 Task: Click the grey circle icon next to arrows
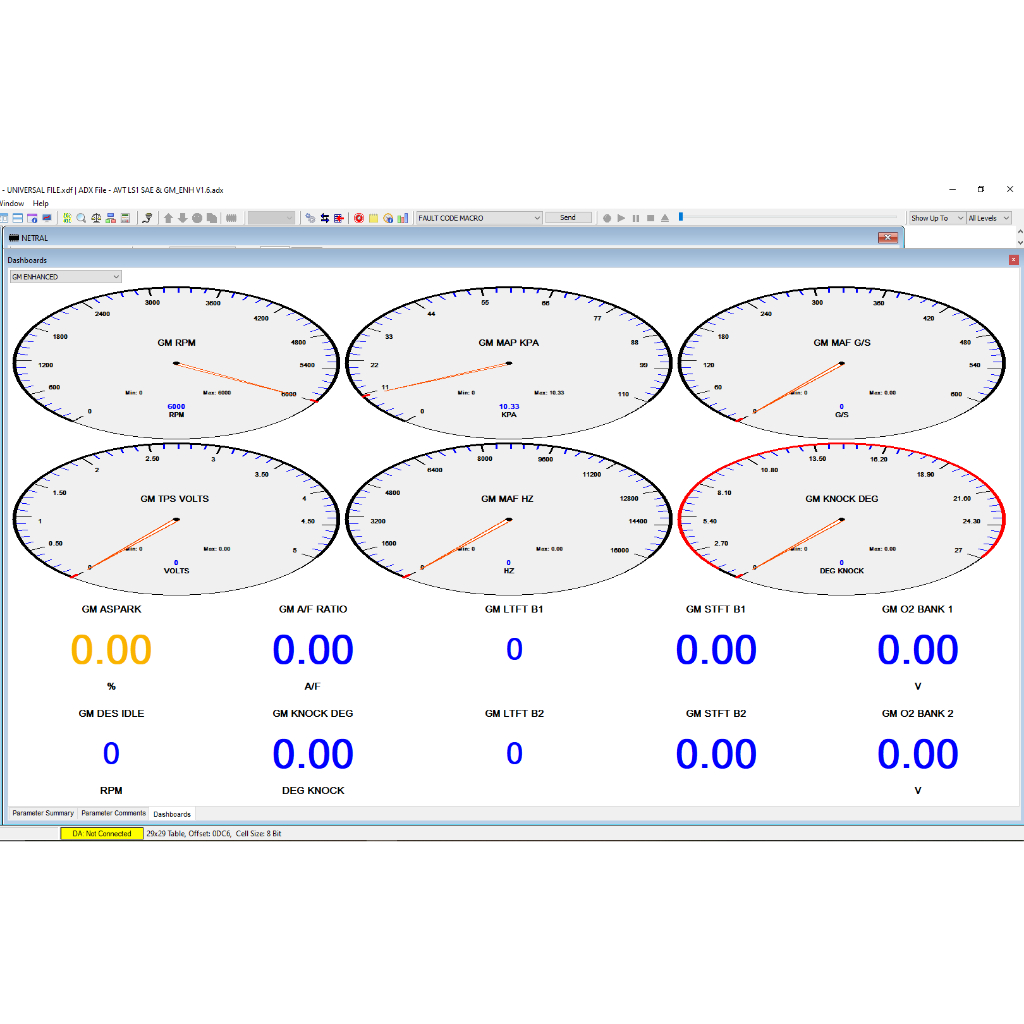tap(197, 218)
